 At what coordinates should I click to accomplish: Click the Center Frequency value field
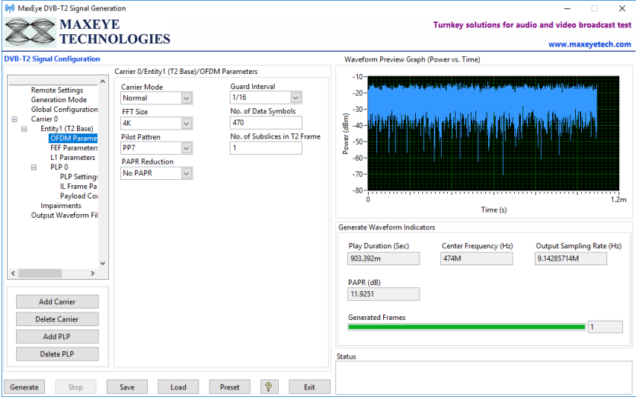coord(477,259)
